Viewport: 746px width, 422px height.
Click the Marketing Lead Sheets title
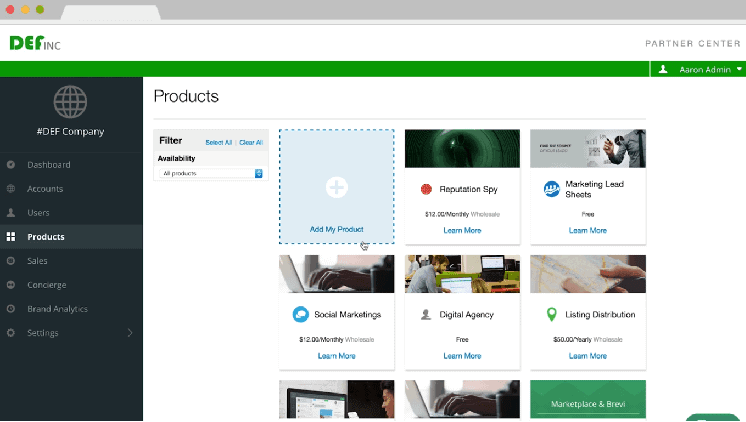[595, 189]
